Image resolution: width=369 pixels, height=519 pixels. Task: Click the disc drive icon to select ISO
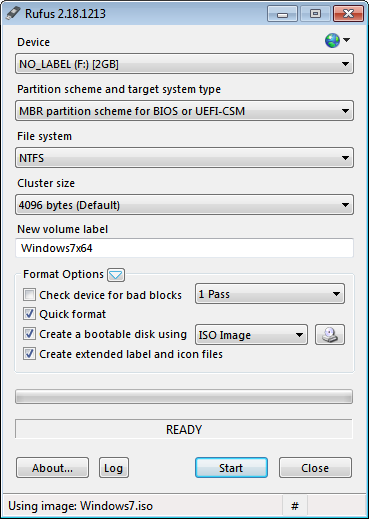coord(330,334)
